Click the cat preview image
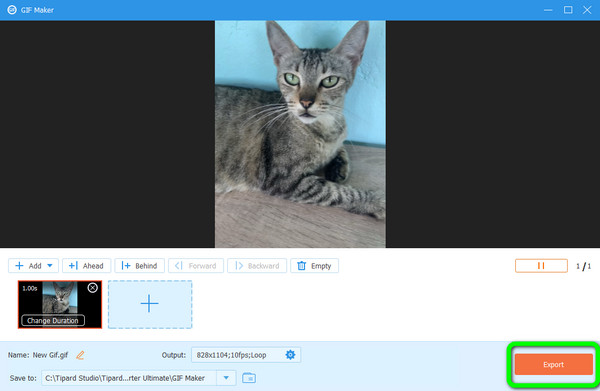 tap(300, 134)
